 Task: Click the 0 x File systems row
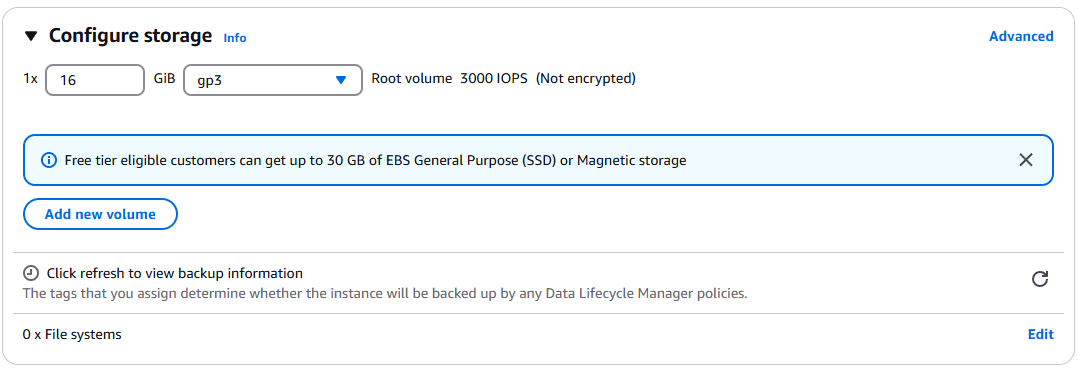click(x=538, y=335)
